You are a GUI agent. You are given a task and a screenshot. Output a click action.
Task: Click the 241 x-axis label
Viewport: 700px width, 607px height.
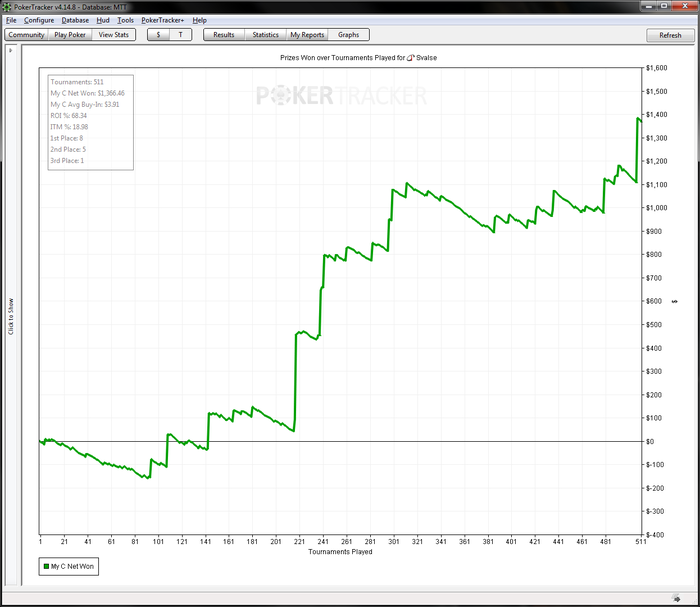(x=323, y=541)
